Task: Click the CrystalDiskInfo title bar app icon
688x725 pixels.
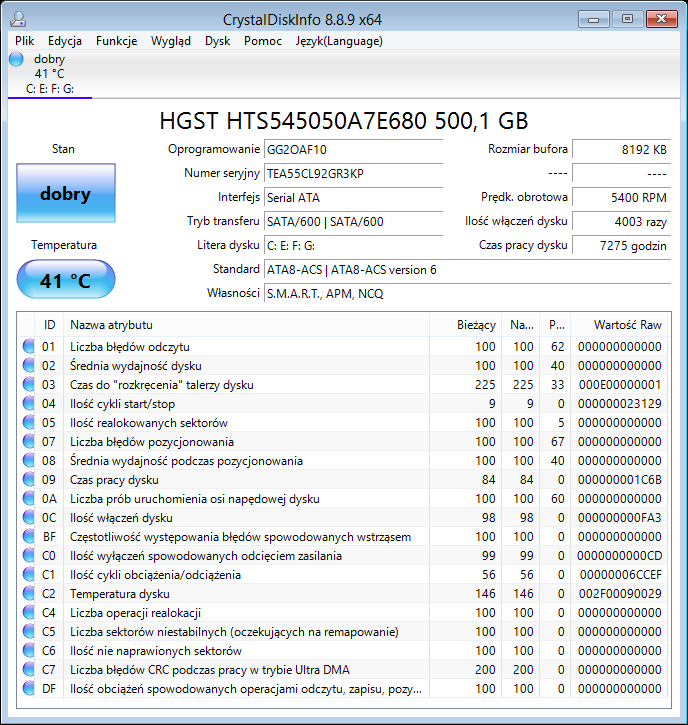Action: coord(18,19)
